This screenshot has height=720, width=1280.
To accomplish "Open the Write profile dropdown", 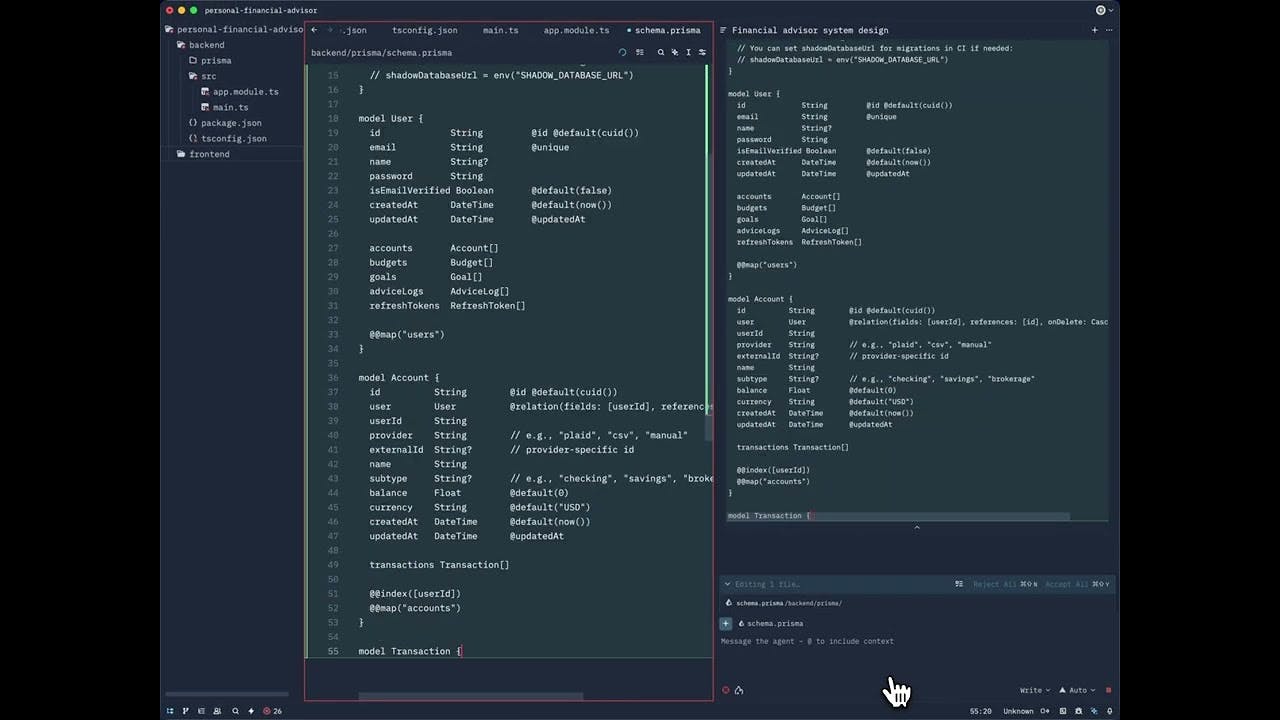I will point(1035,690).
